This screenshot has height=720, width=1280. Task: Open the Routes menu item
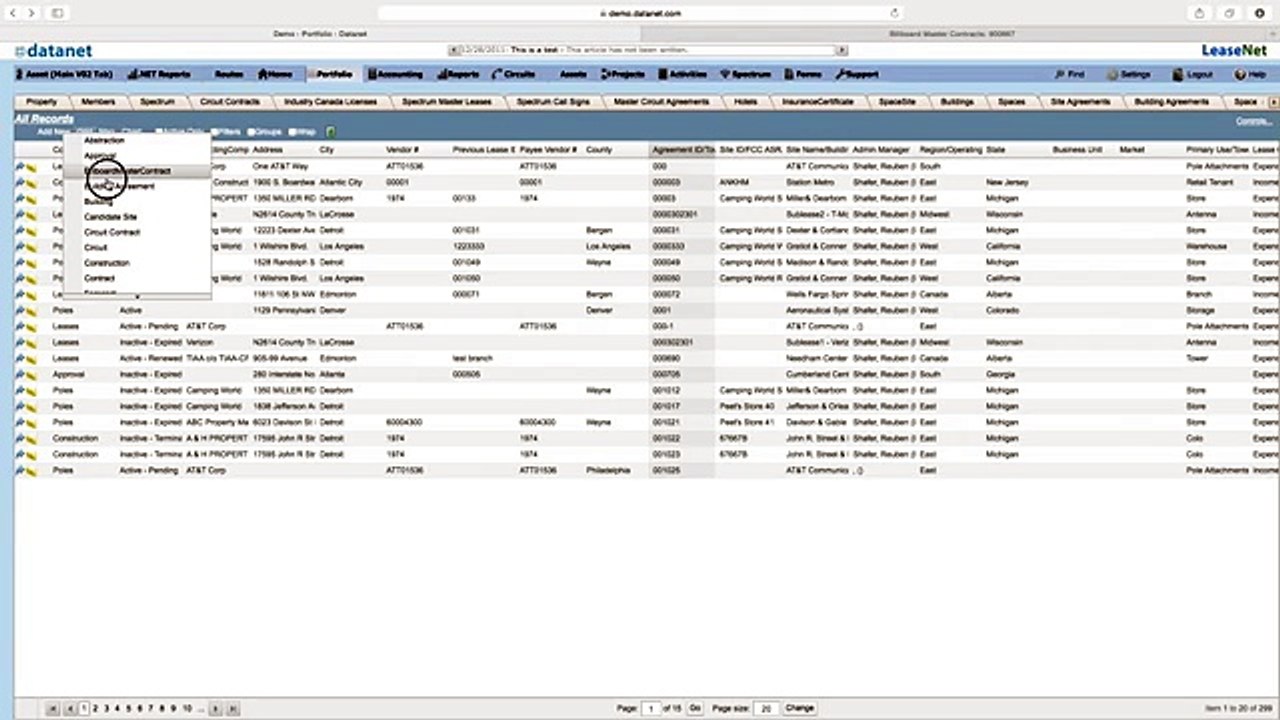point(229,74)
